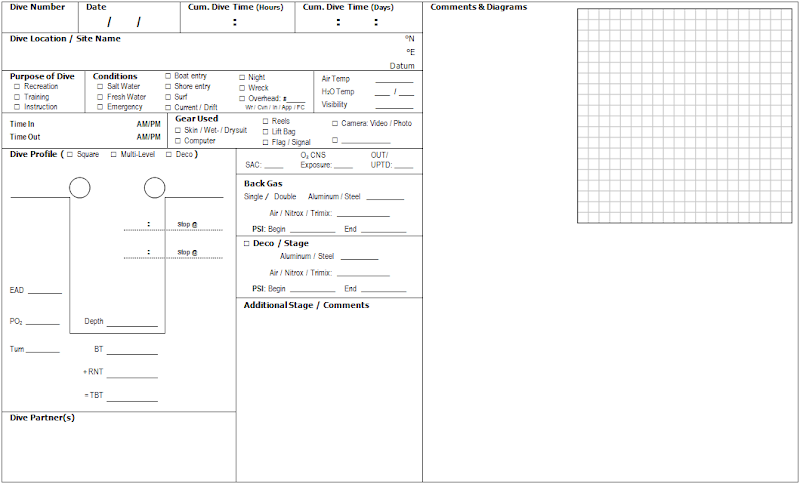Screen dimensions: 800x484
Task: Tick the Wreck checkbox
Action: click(x=242, y=88)
